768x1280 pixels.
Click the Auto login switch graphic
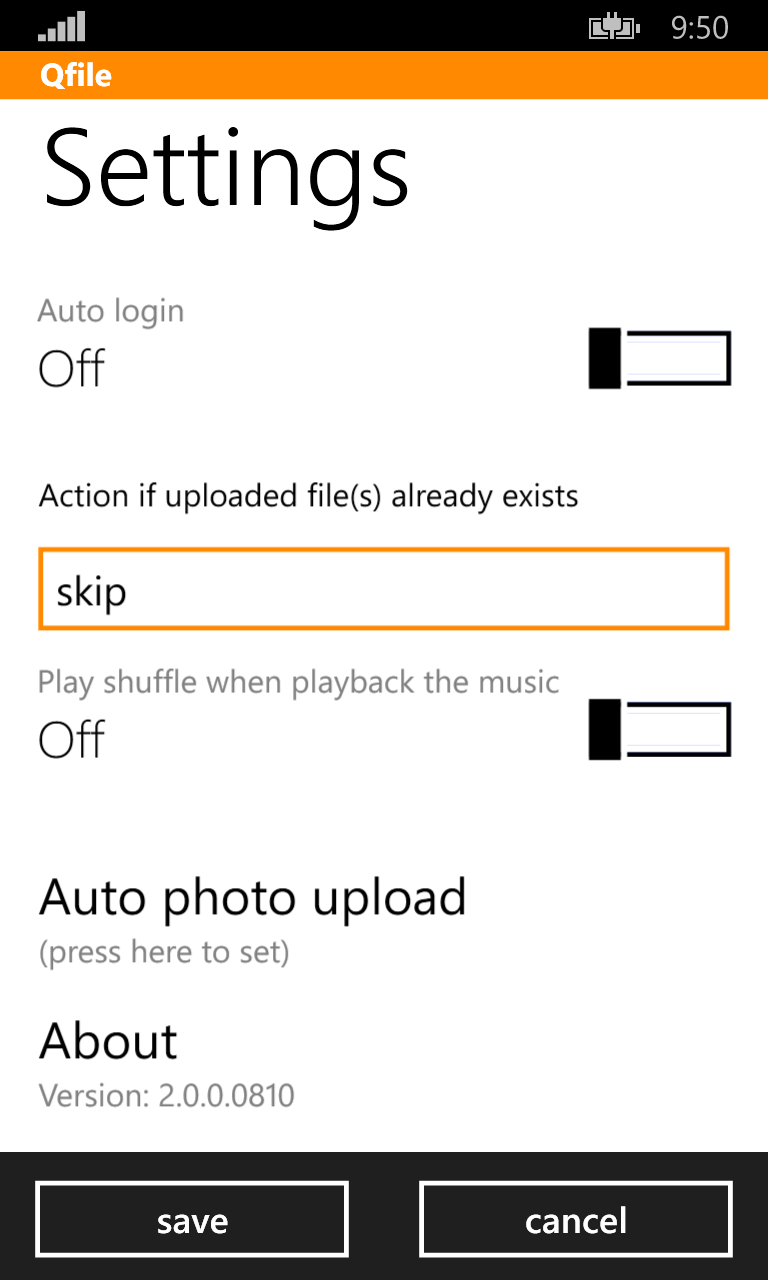pyautogui.click(x=659, y=357)
